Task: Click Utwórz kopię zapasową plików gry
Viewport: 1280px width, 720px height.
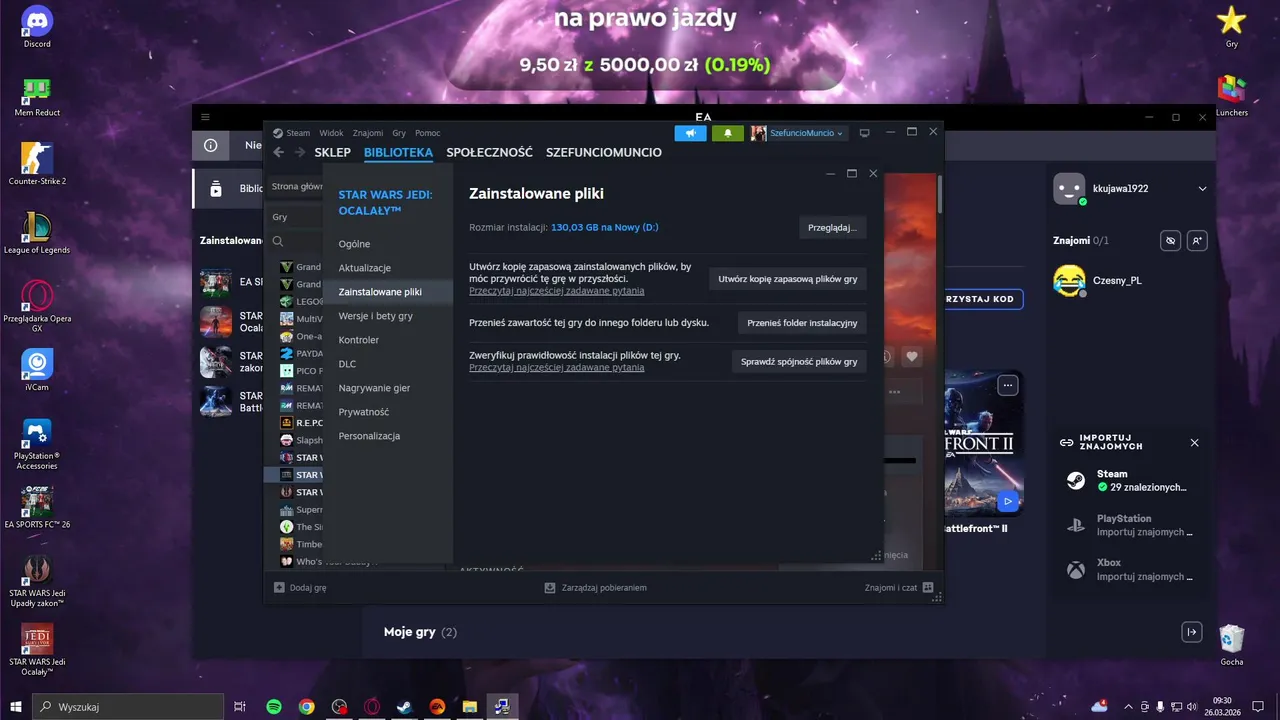Action: click(x=788, y=279)
